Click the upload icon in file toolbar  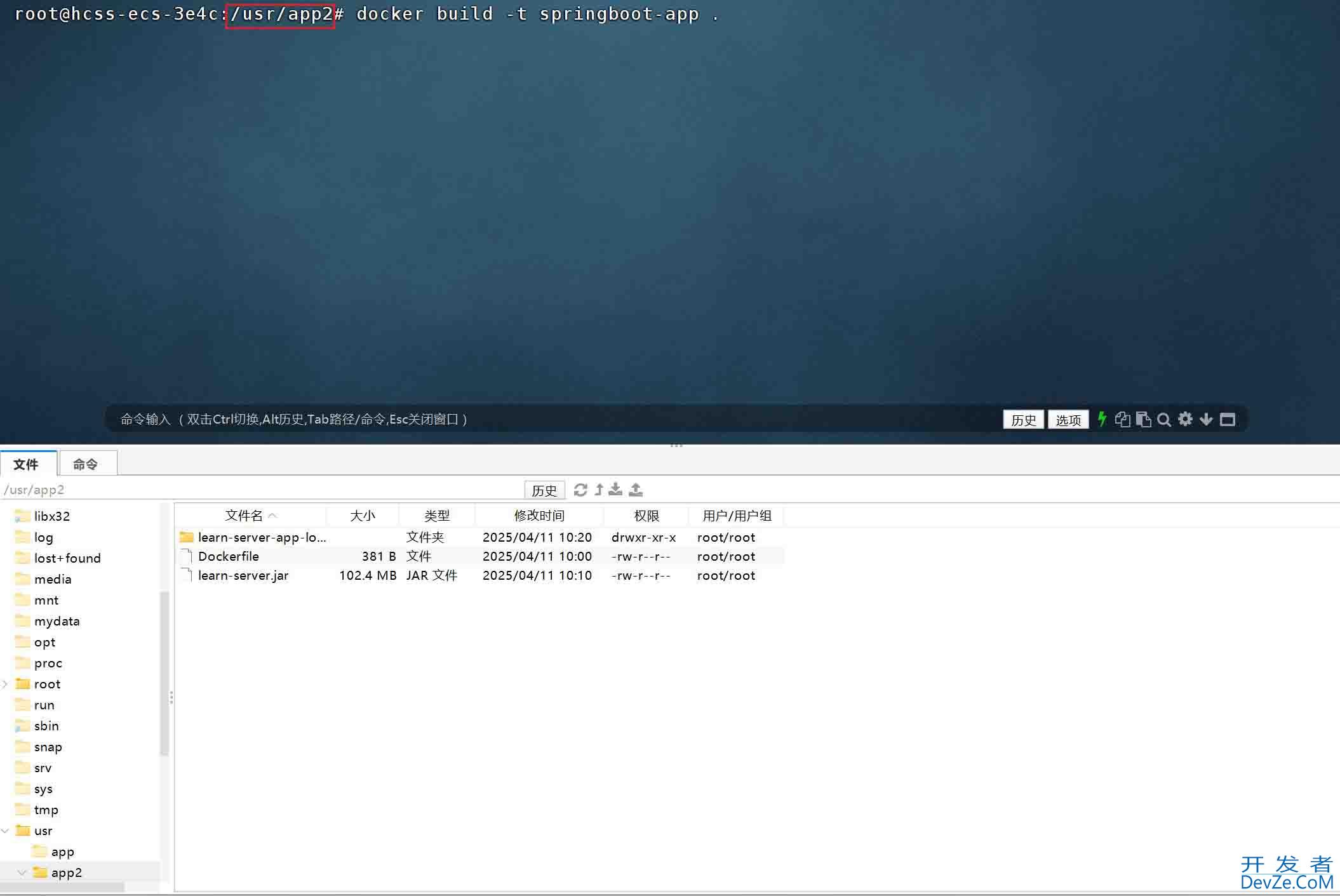(x=636, y=490)
